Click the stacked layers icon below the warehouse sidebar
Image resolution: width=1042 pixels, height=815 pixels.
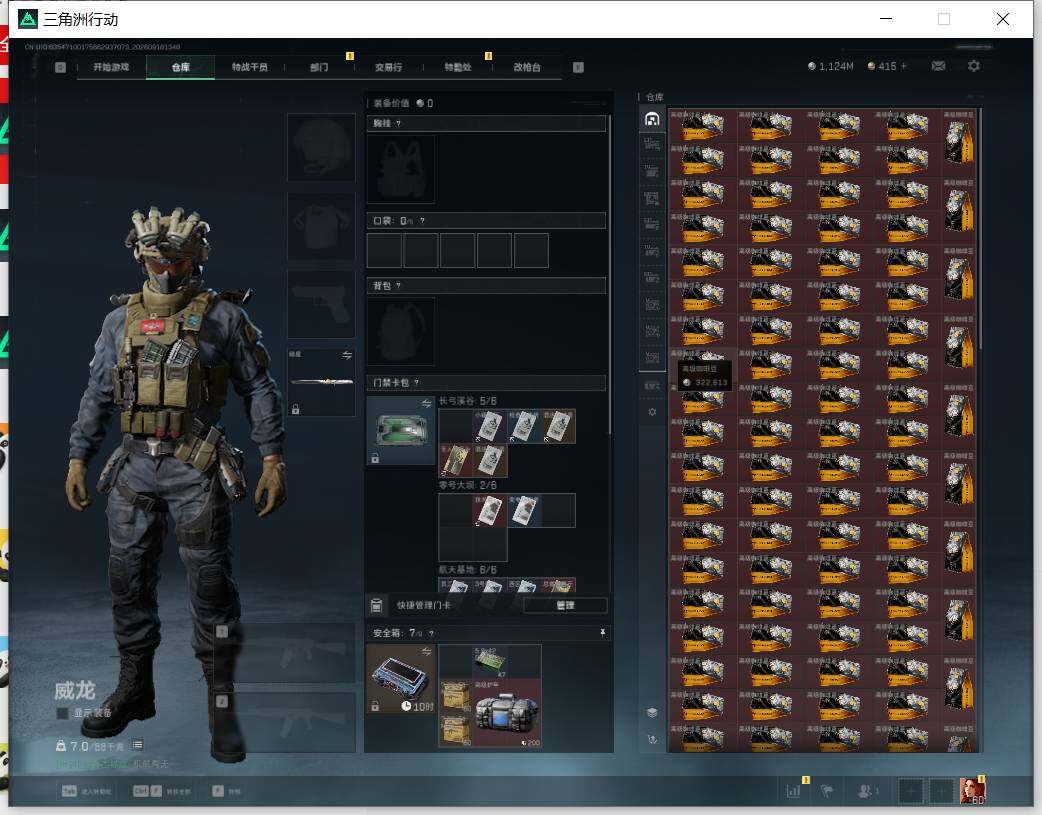652,713
